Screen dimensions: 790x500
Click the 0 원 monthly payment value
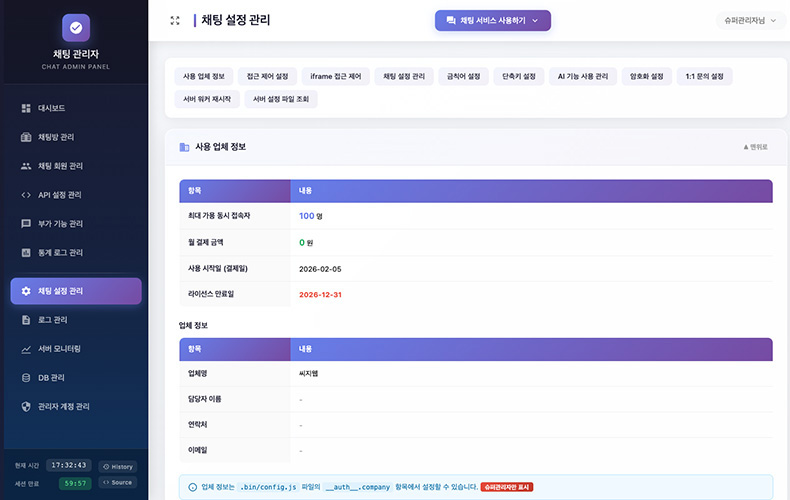pyautogui.click(x=306, y=242)
